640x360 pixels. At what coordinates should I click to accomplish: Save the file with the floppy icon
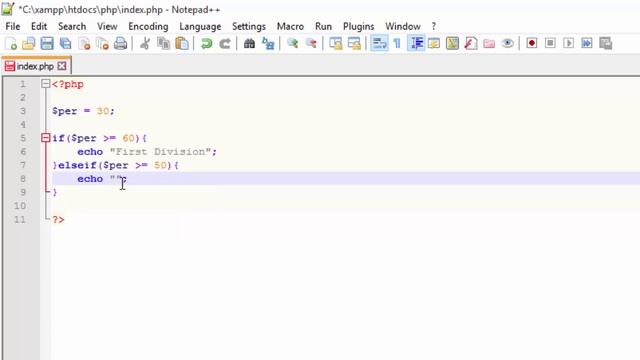point(47,43)
